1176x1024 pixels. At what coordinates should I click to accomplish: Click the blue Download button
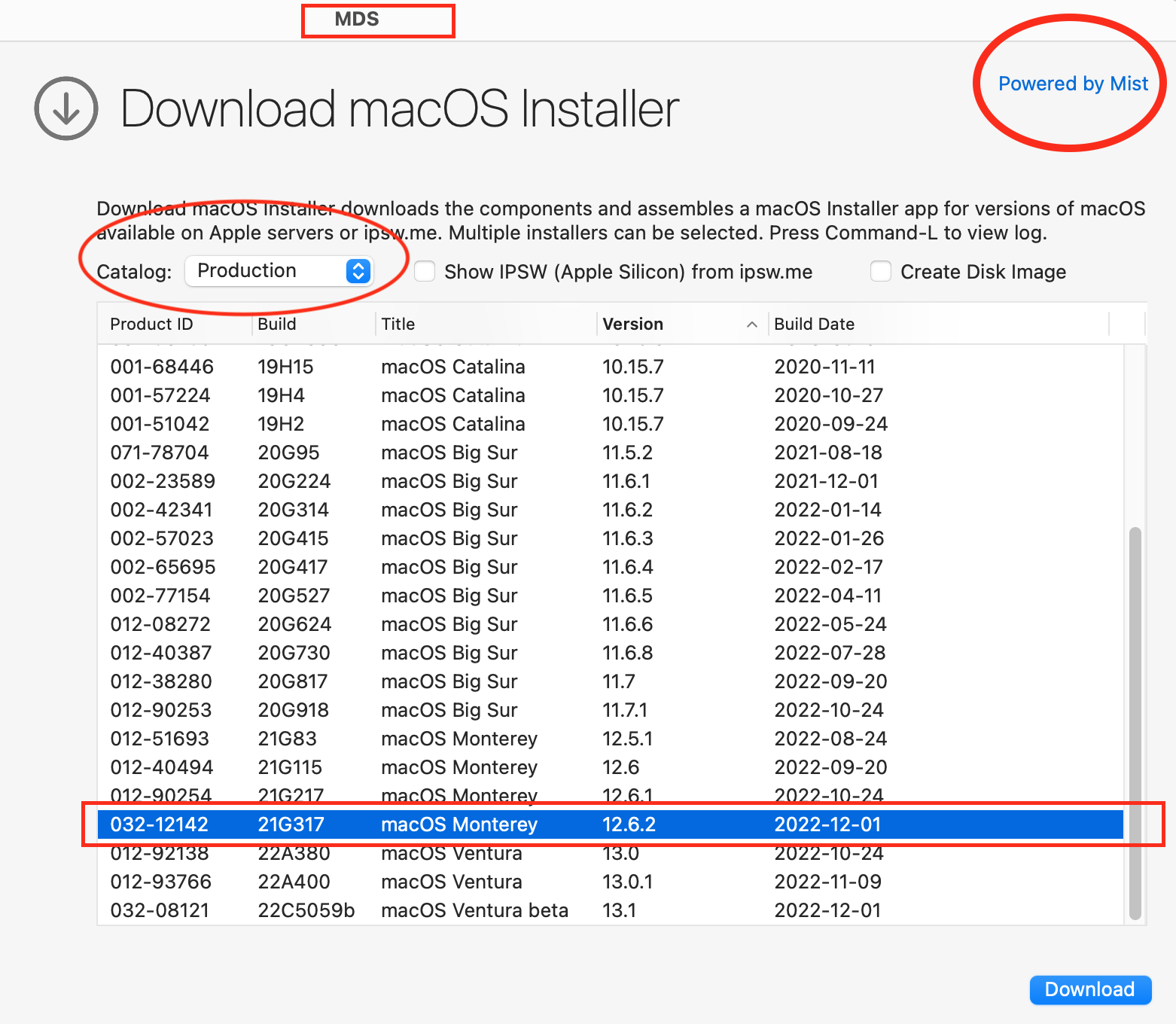coord(1090,989)
